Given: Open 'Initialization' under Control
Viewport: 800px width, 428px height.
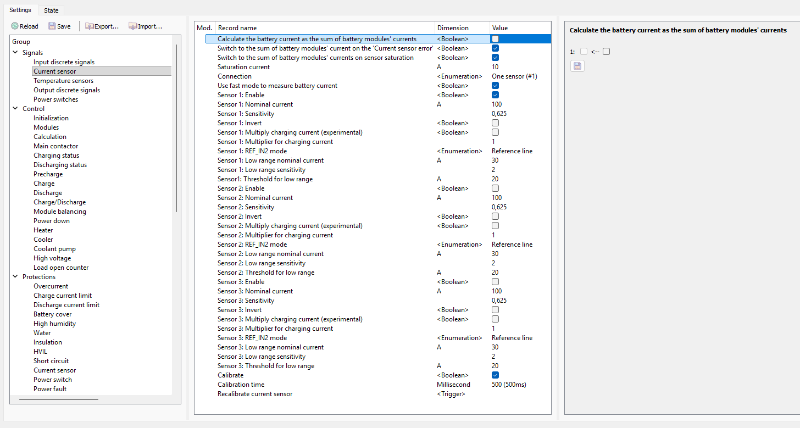Looking at the screenshot, I should coord(51,118).
